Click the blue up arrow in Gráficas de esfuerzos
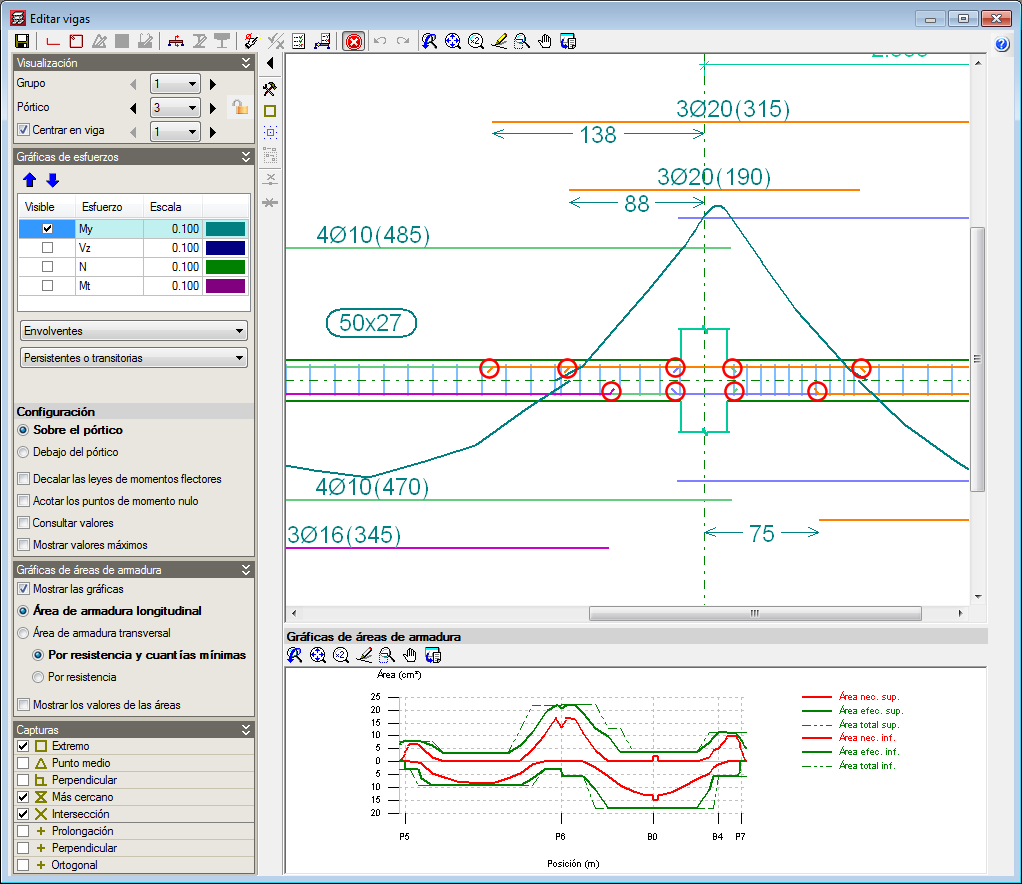 tap(30, 180)
